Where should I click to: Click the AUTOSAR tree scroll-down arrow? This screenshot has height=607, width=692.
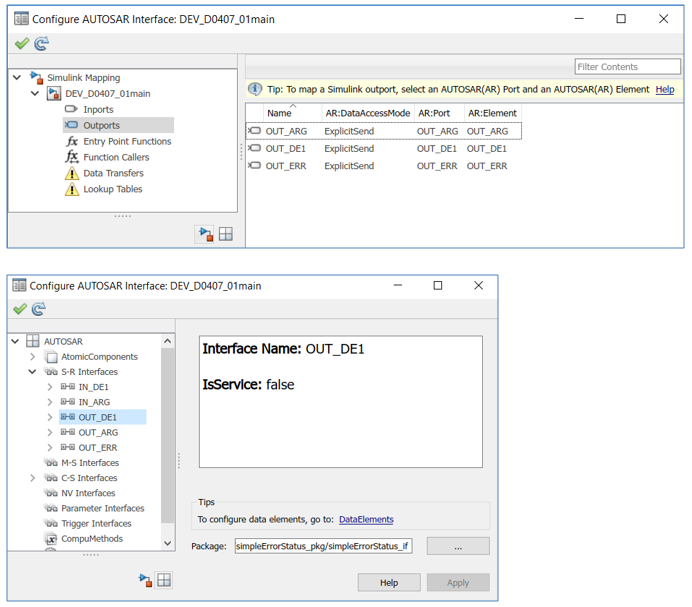coord(167,543)
